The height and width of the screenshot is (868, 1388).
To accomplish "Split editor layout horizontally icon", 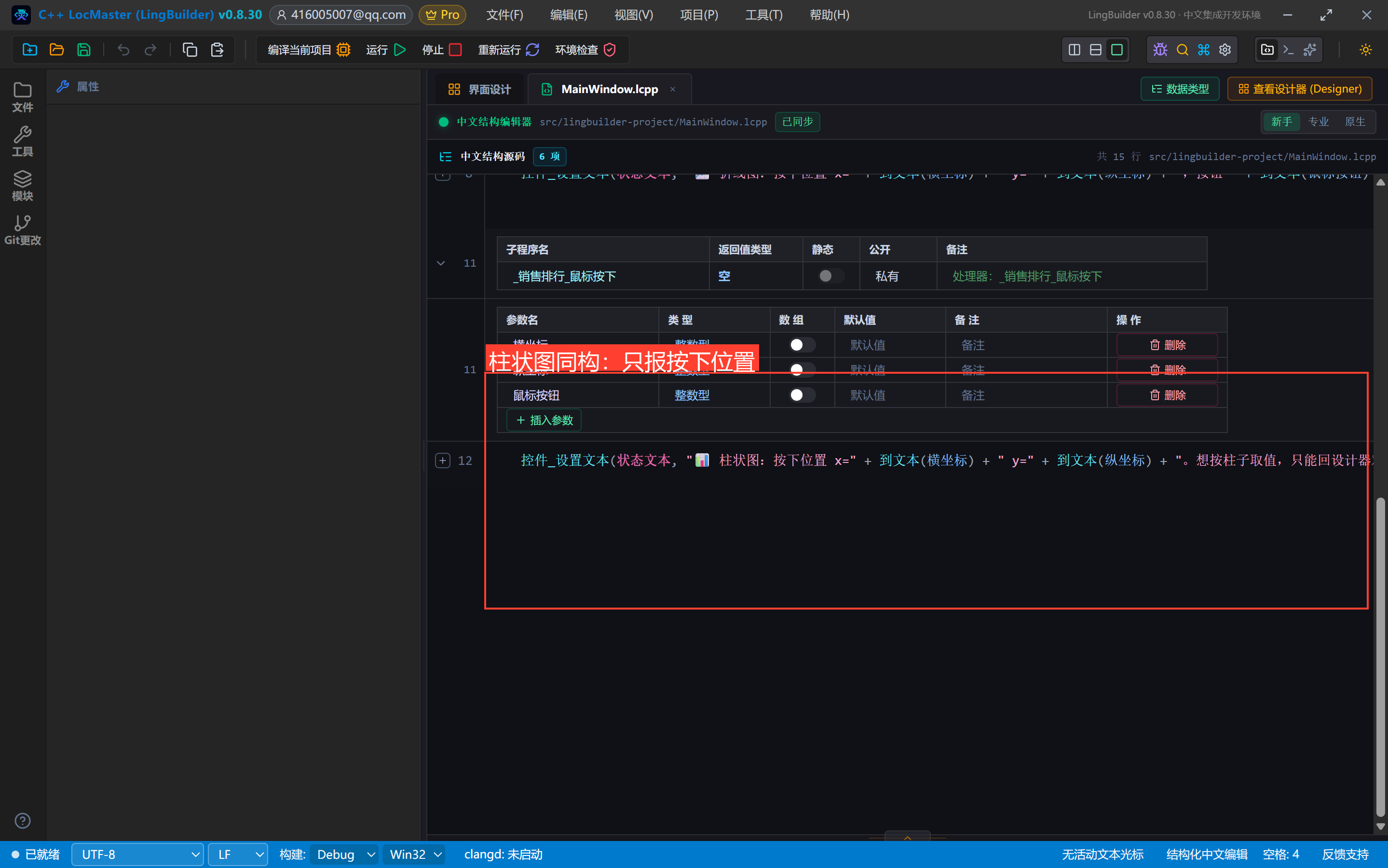I will point(1095,50).
